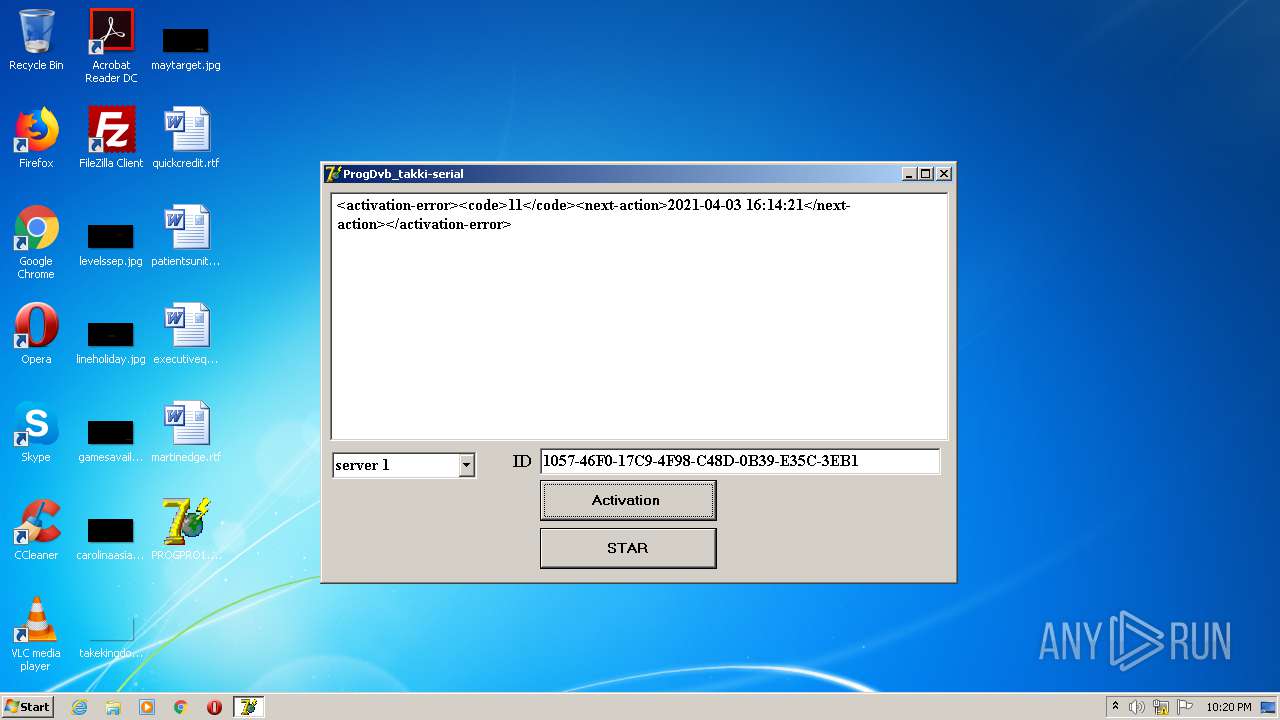Select the quickcredit.rtf document
Viewport: 1280px width, 720px height.
pyautogui.click(x=186, y=138)
